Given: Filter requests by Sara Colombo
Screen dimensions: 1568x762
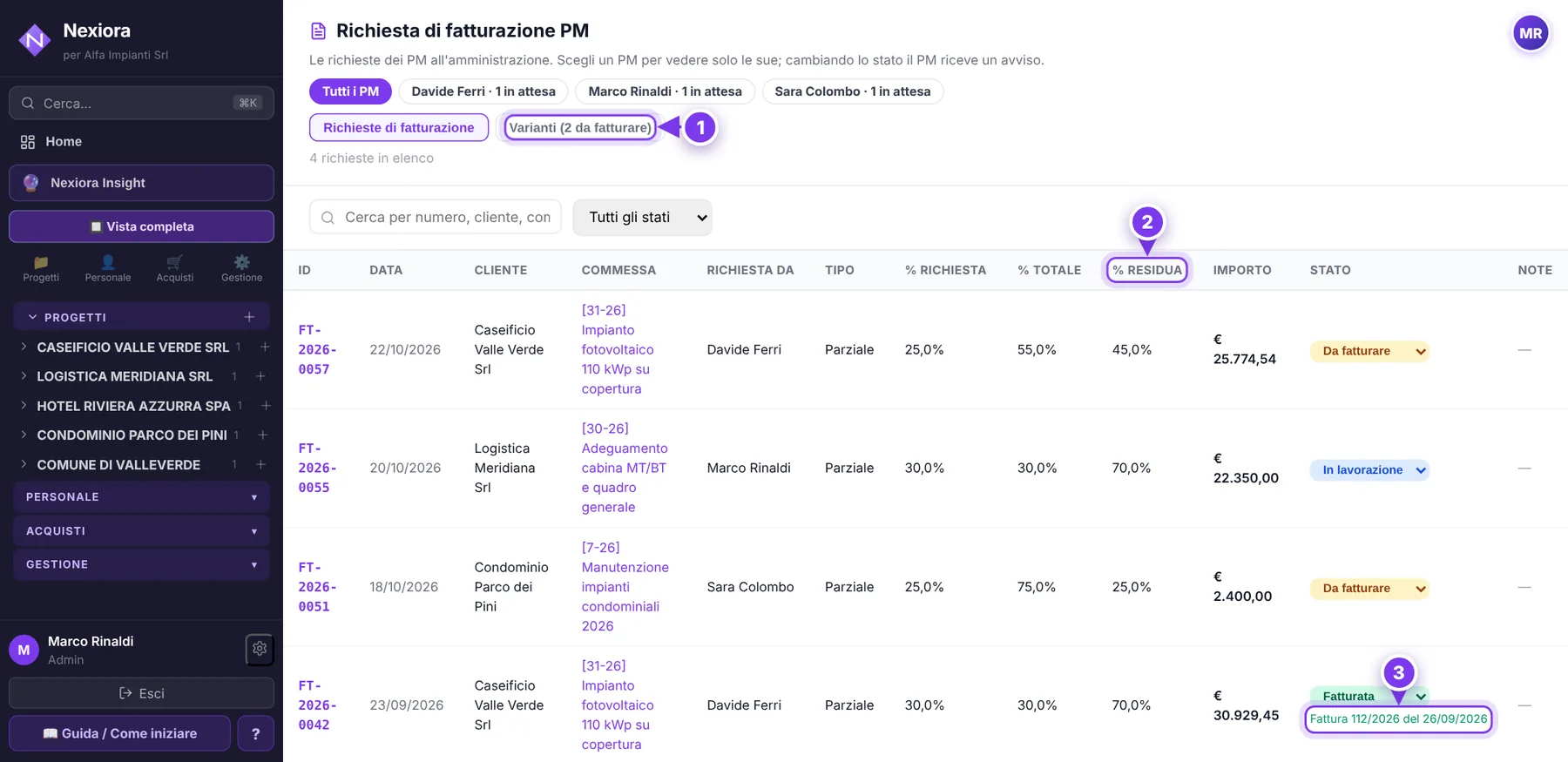Looking at the screenshot, I should click(853, 91).
